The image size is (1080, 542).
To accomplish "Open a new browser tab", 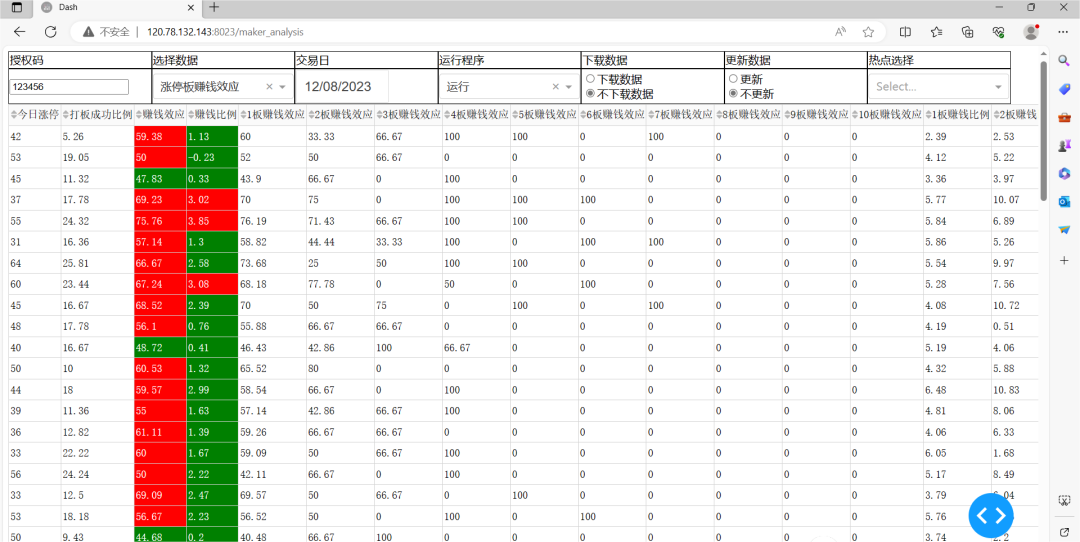I will pyautogui.click(x=214, y=8).
